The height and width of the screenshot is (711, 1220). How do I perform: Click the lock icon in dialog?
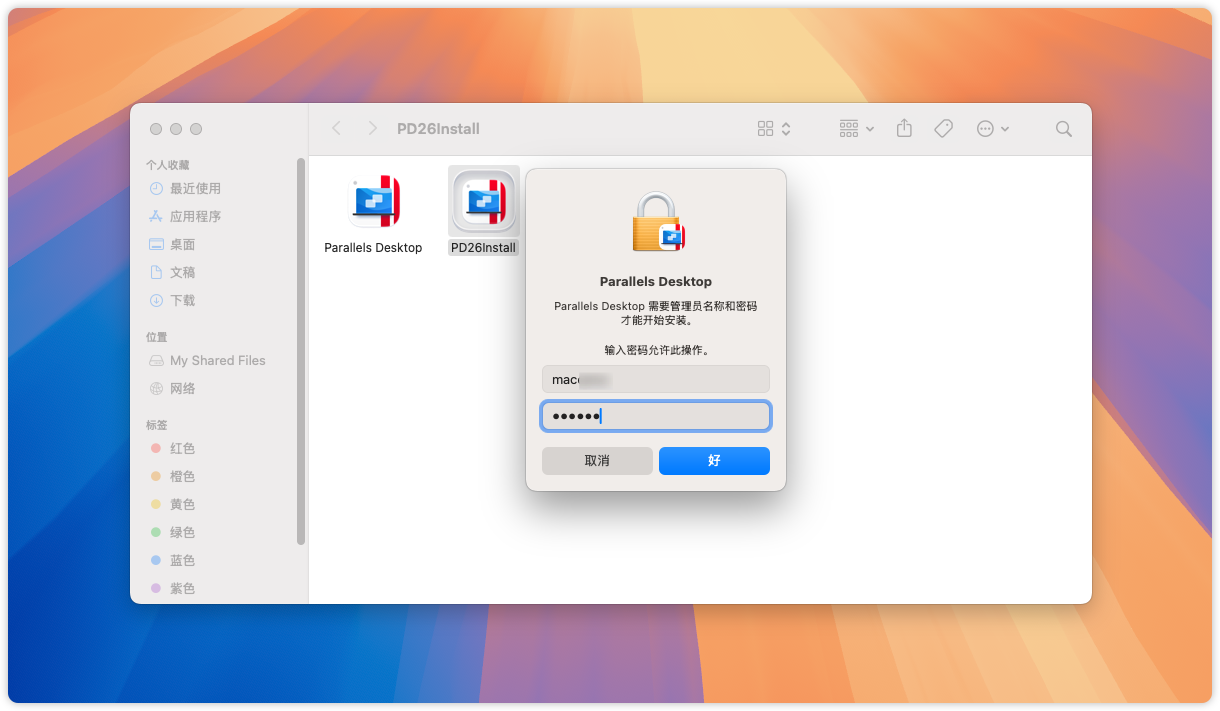click(656, 222)
